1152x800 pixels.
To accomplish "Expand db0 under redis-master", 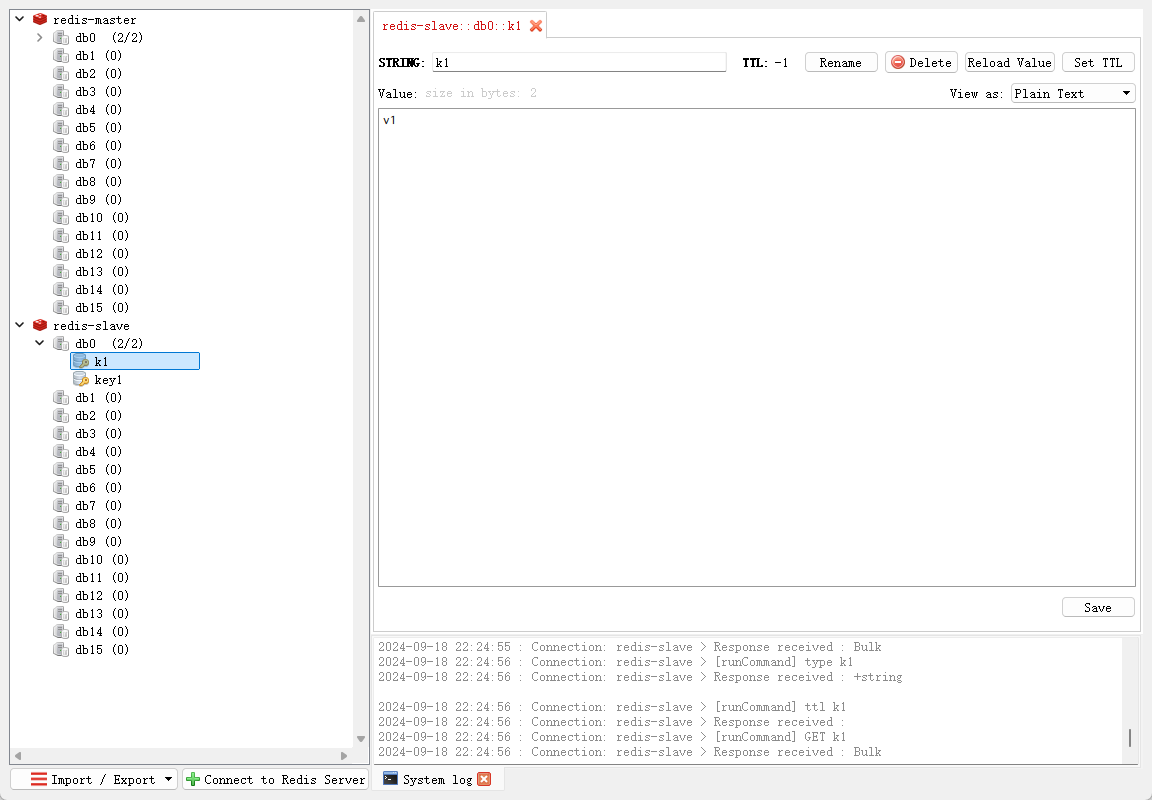I will click(x=40, y=37).
